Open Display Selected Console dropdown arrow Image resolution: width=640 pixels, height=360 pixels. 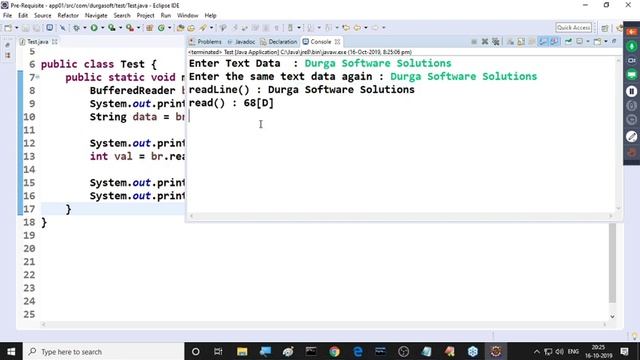coord(588,42)
